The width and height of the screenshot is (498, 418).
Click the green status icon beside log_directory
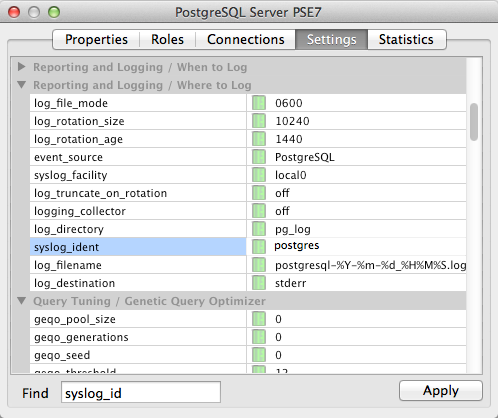tap(259, 229)
